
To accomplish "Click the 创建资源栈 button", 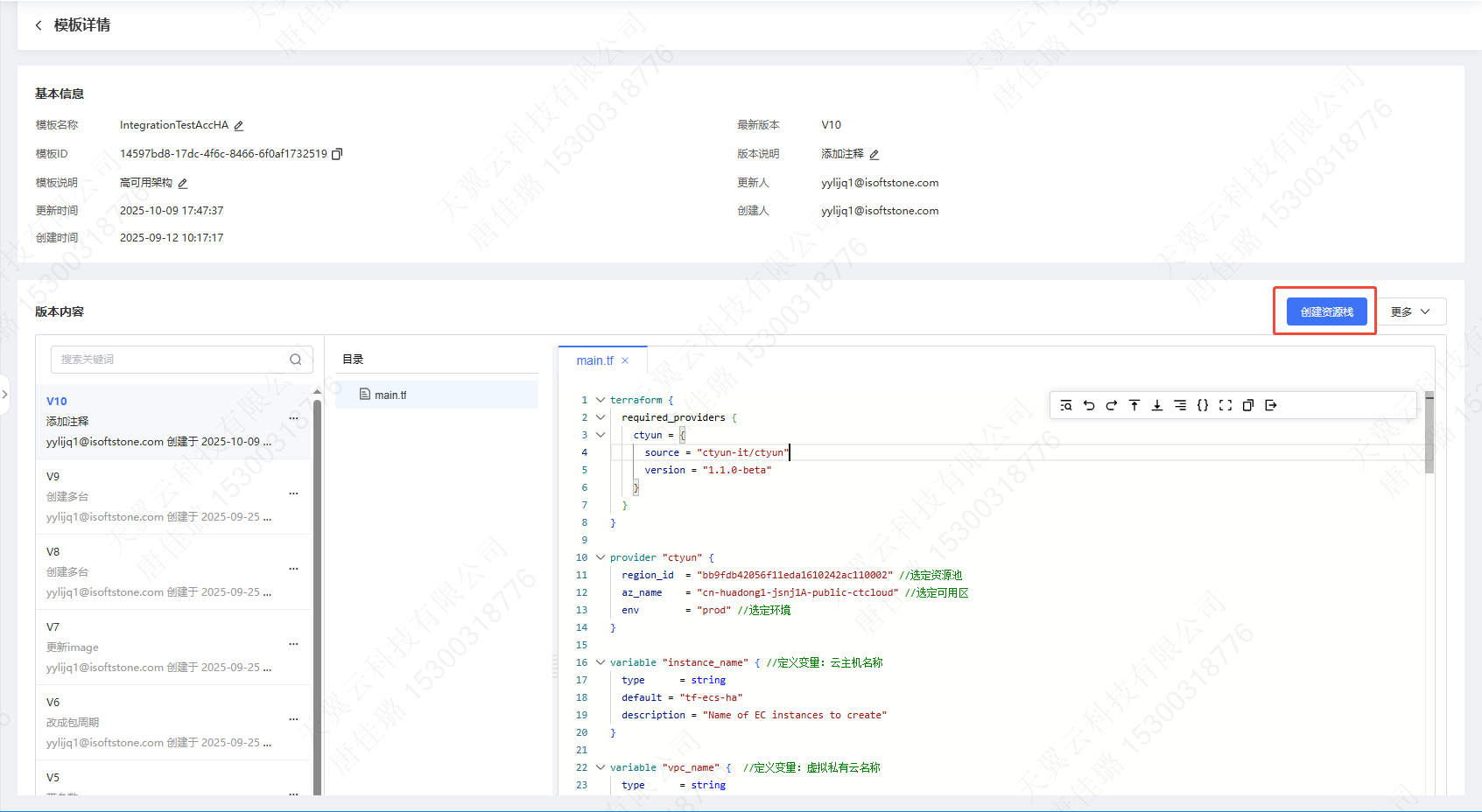I will 1326,312.
